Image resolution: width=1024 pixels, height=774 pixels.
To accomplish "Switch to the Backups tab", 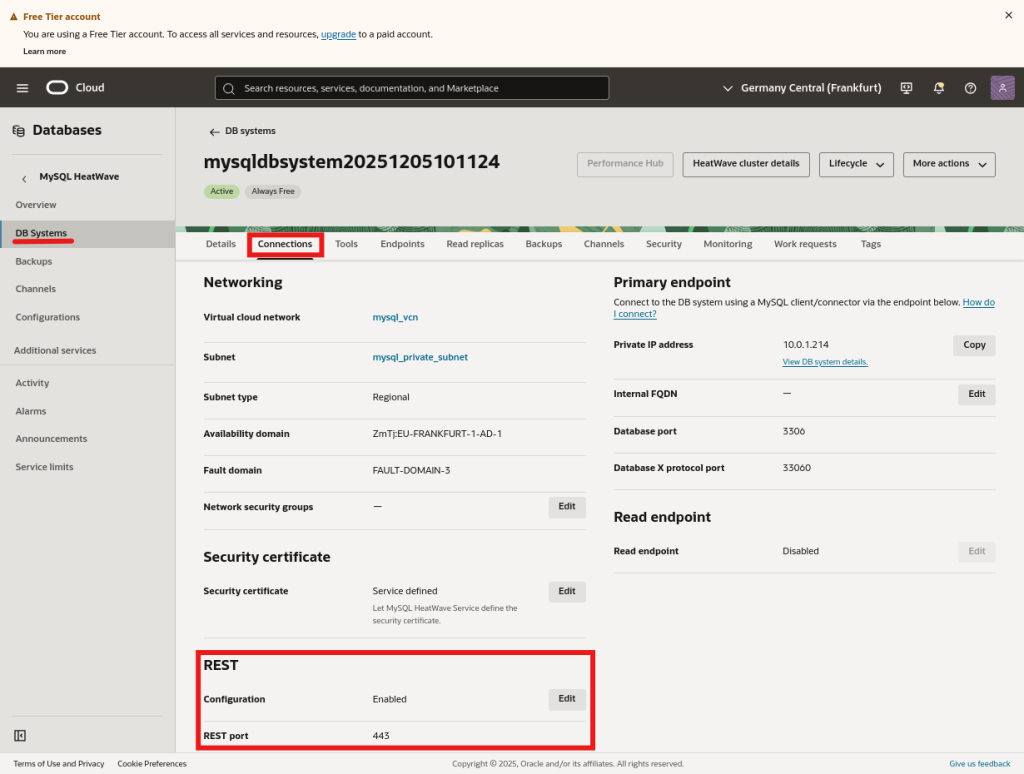I will point(543,244).
